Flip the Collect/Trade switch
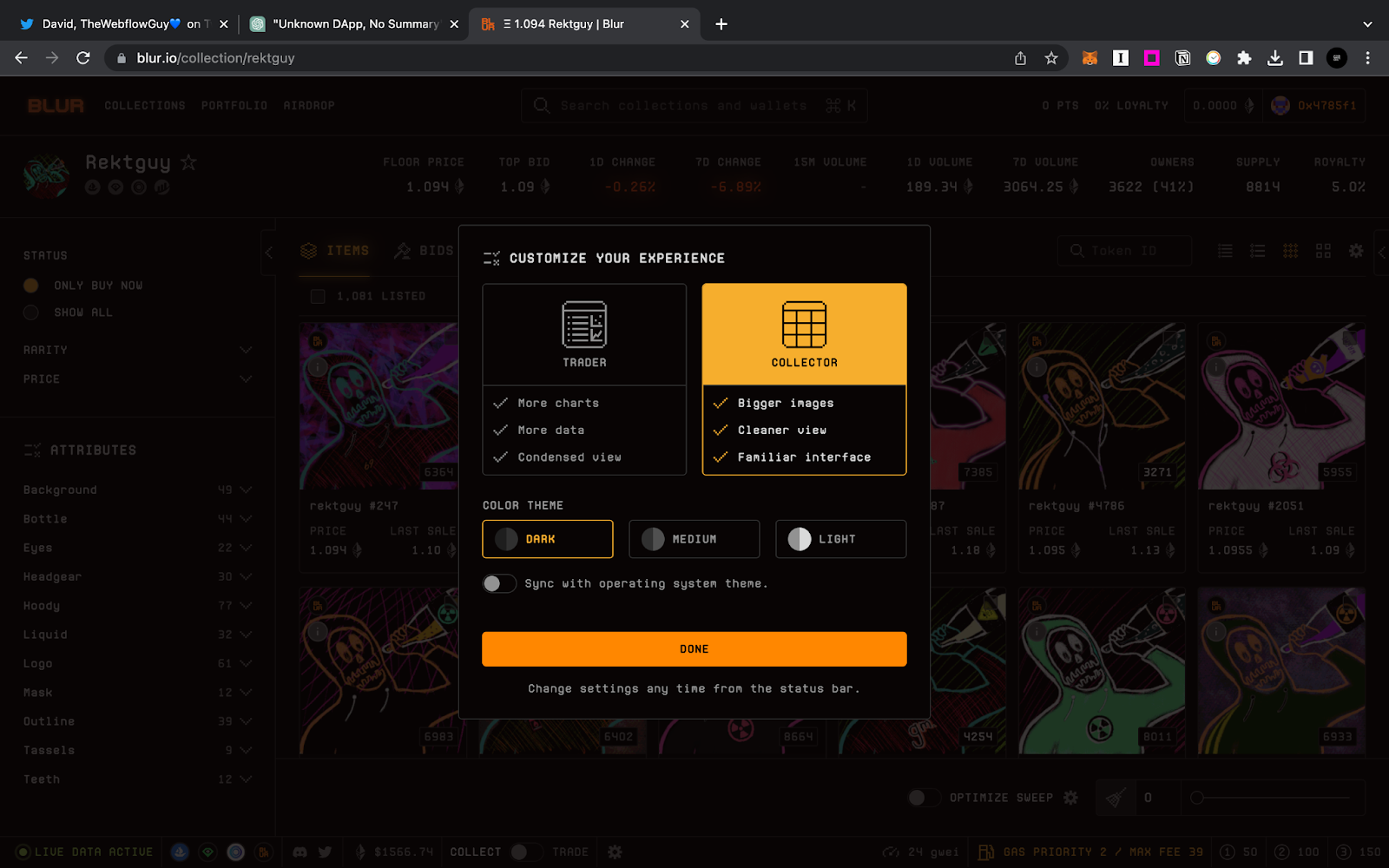Viewport: 1389px width, 868px height. point(526,852)
